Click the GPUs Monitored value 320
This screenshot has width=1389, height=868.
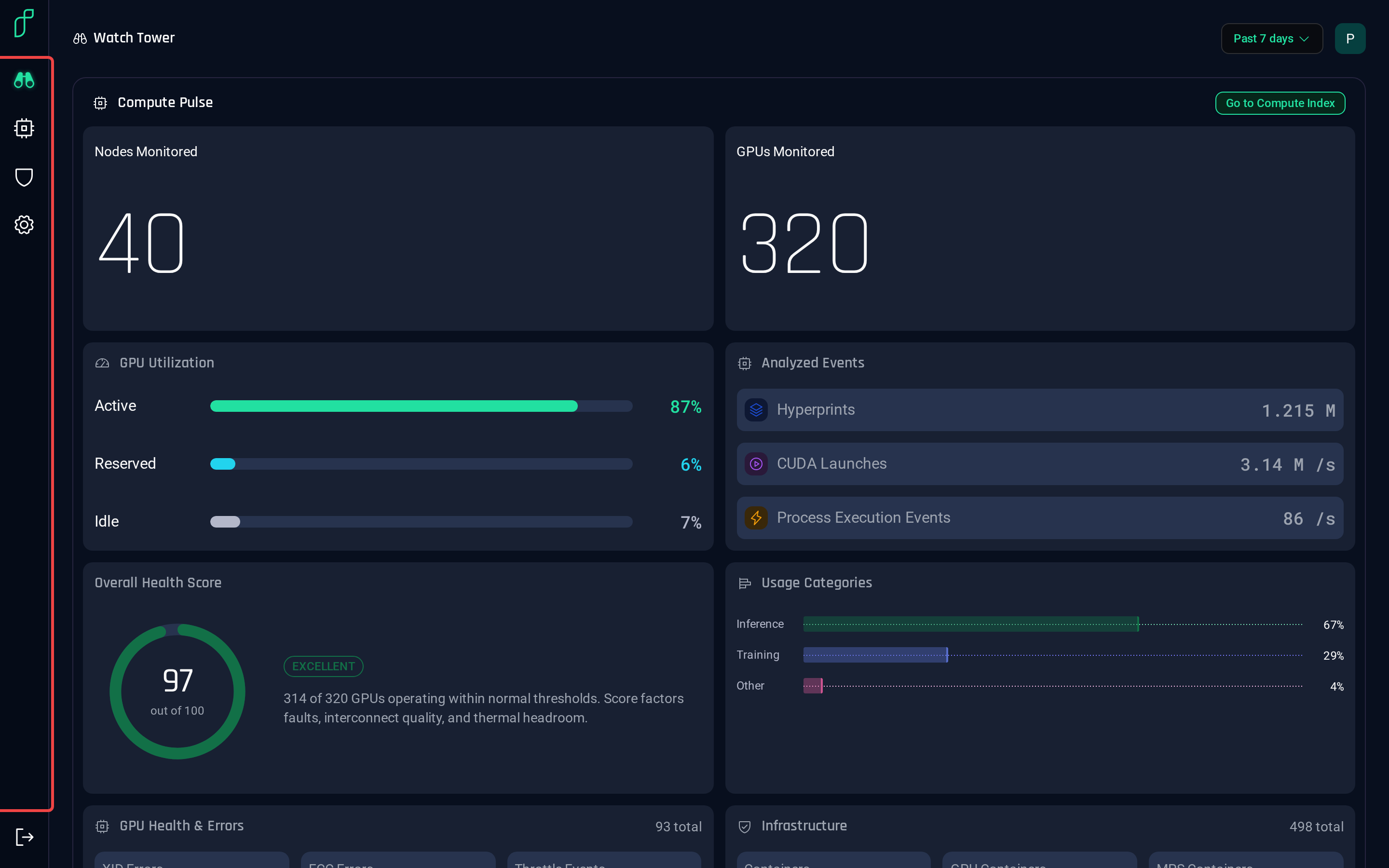pyautogui.click(x=804, y=243)
